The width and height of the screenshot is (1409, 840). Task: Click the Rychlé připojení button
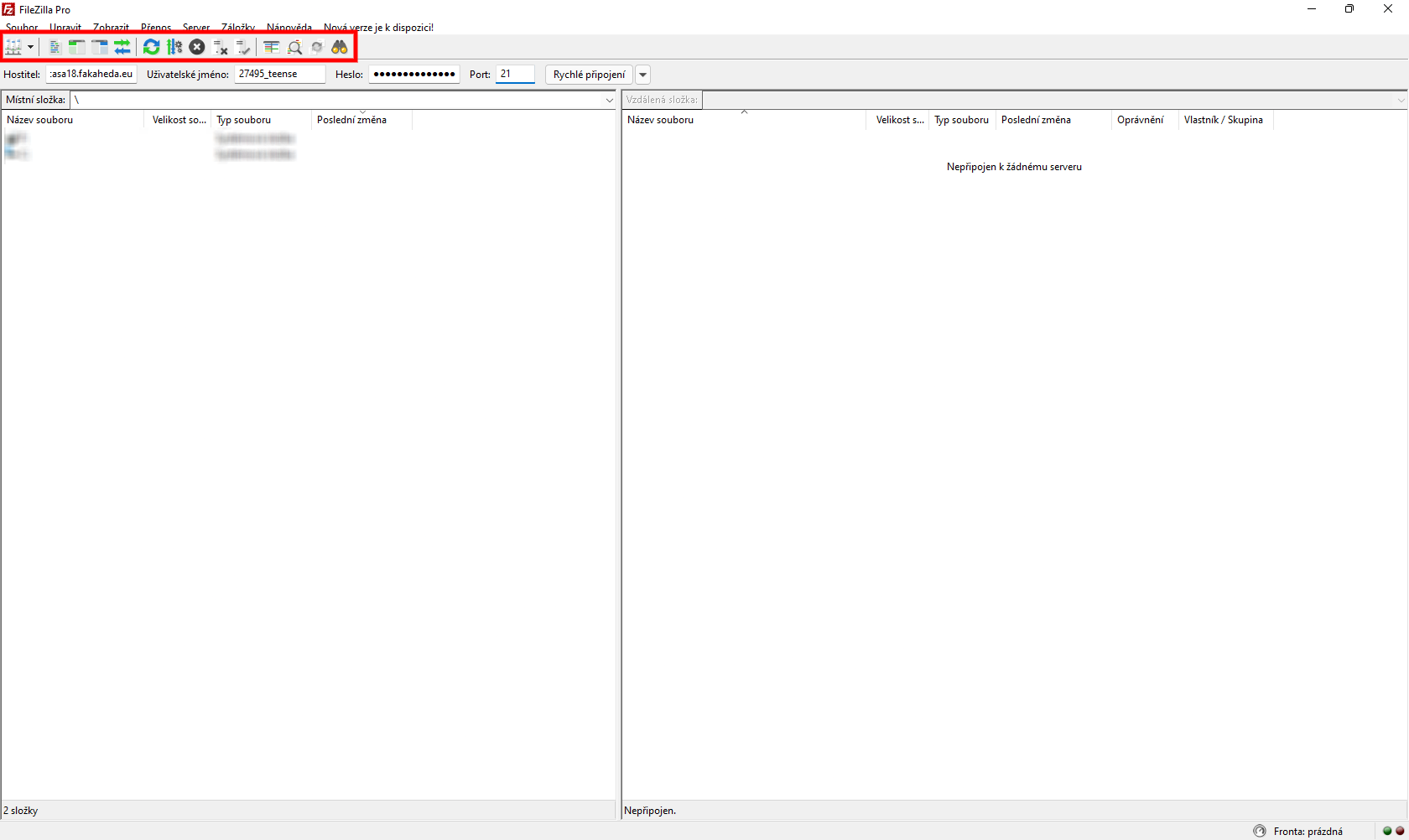click(589, 75)
